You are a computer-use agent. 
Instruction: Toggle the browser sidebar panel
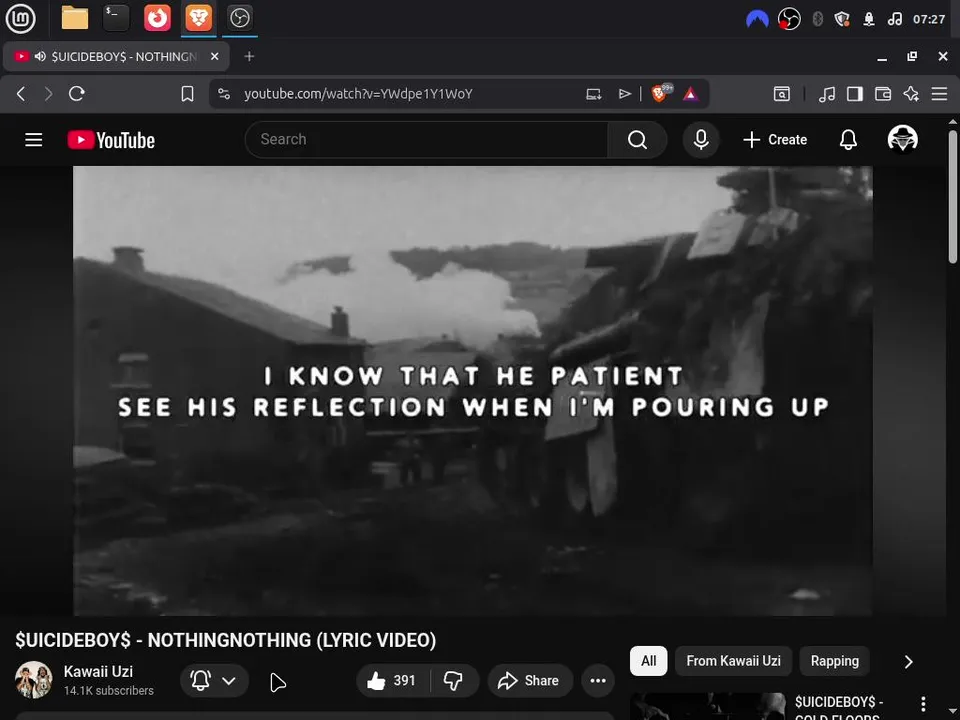[x=855, y=94]
